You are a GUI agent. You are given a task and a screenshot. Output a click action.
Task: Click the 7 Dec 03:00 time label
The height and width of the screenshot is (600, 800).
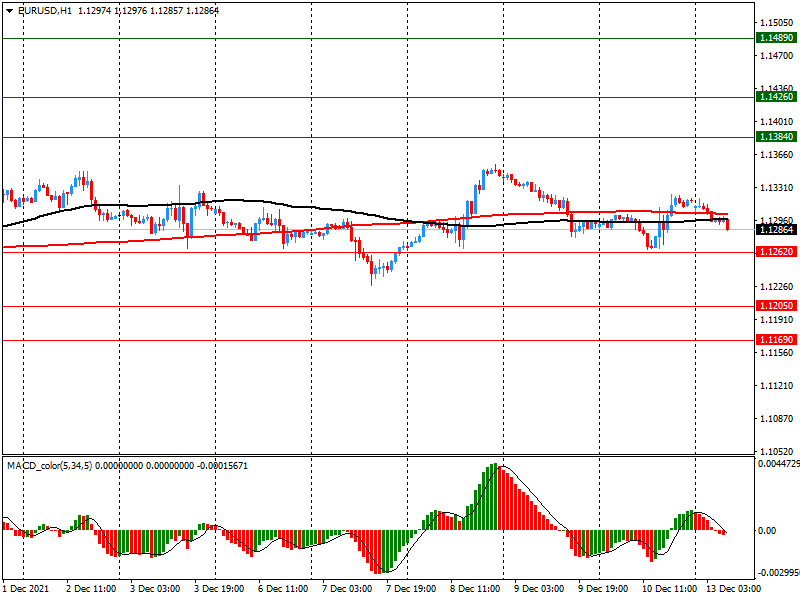(x=347, y=589)
